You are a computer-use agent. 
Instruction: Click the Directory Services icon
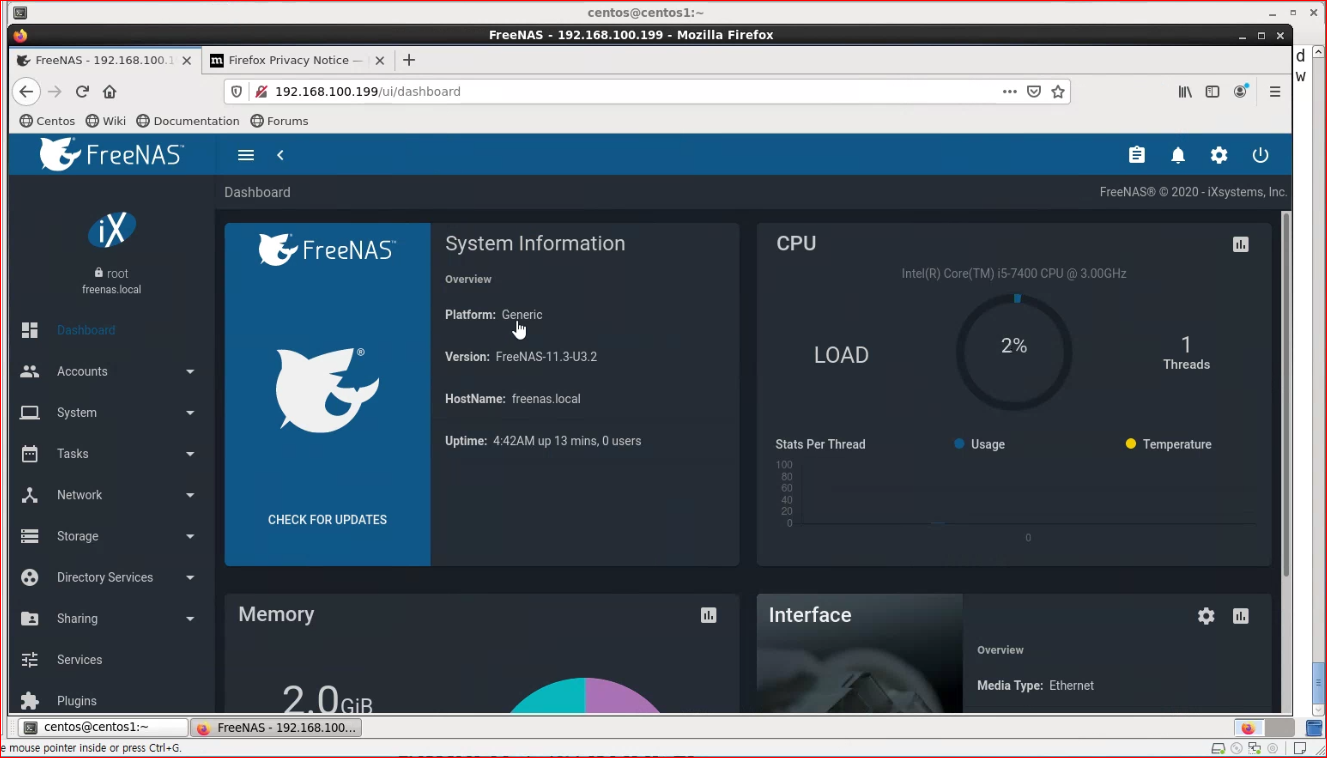30,577
